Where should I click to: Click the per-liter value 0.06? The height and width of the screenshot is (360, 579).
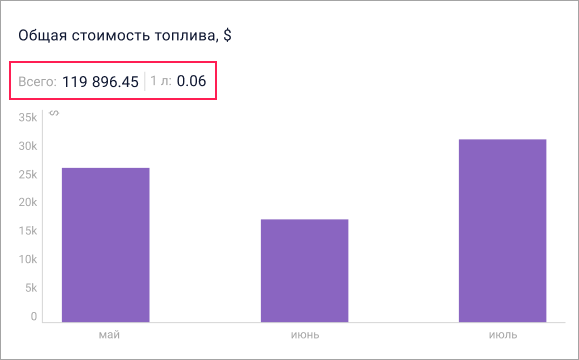(x=191, y=81)
